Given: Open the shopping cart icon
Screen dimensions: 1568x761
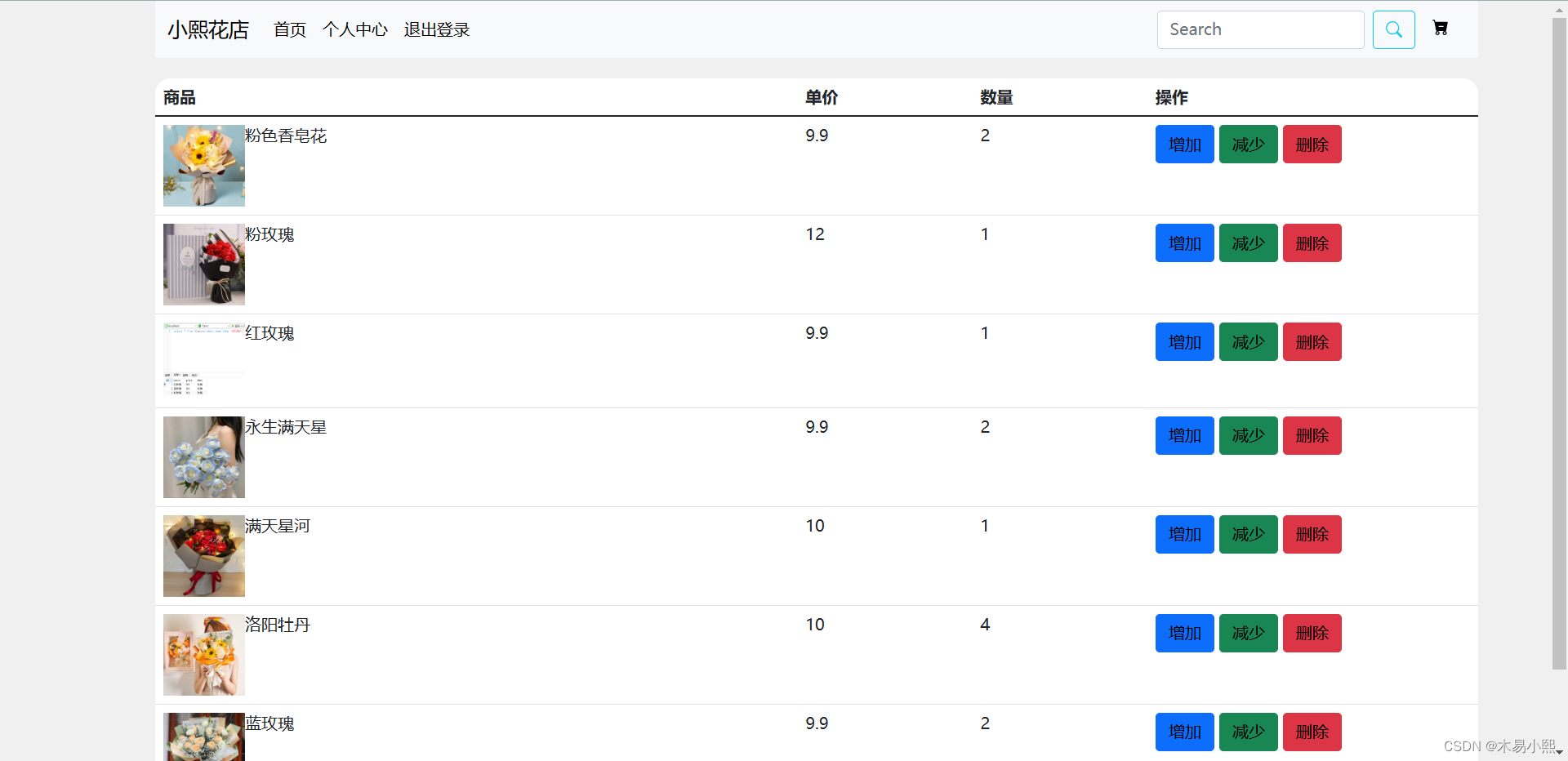Looking at the screenshot, I should click(1441, 28).
